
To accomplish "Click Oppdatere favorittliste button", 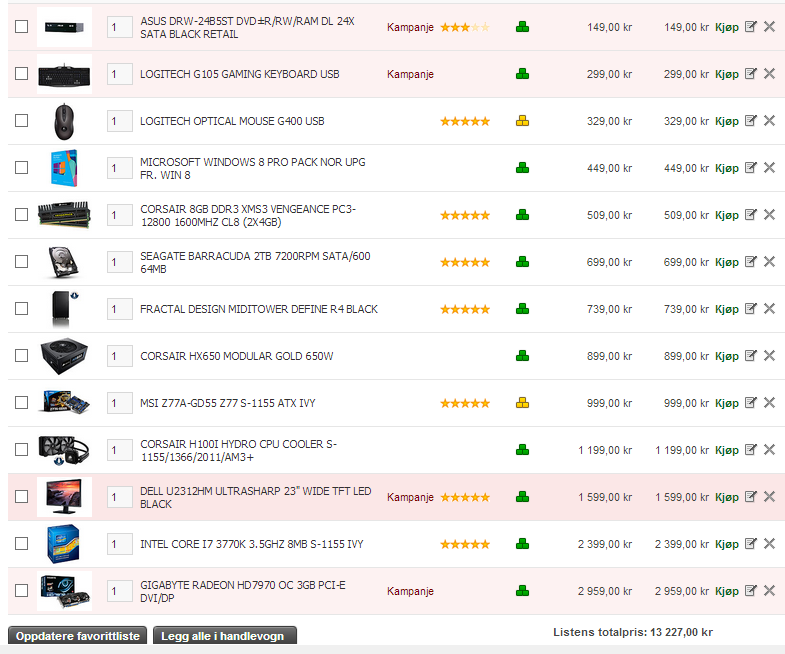I will (78, 635).
